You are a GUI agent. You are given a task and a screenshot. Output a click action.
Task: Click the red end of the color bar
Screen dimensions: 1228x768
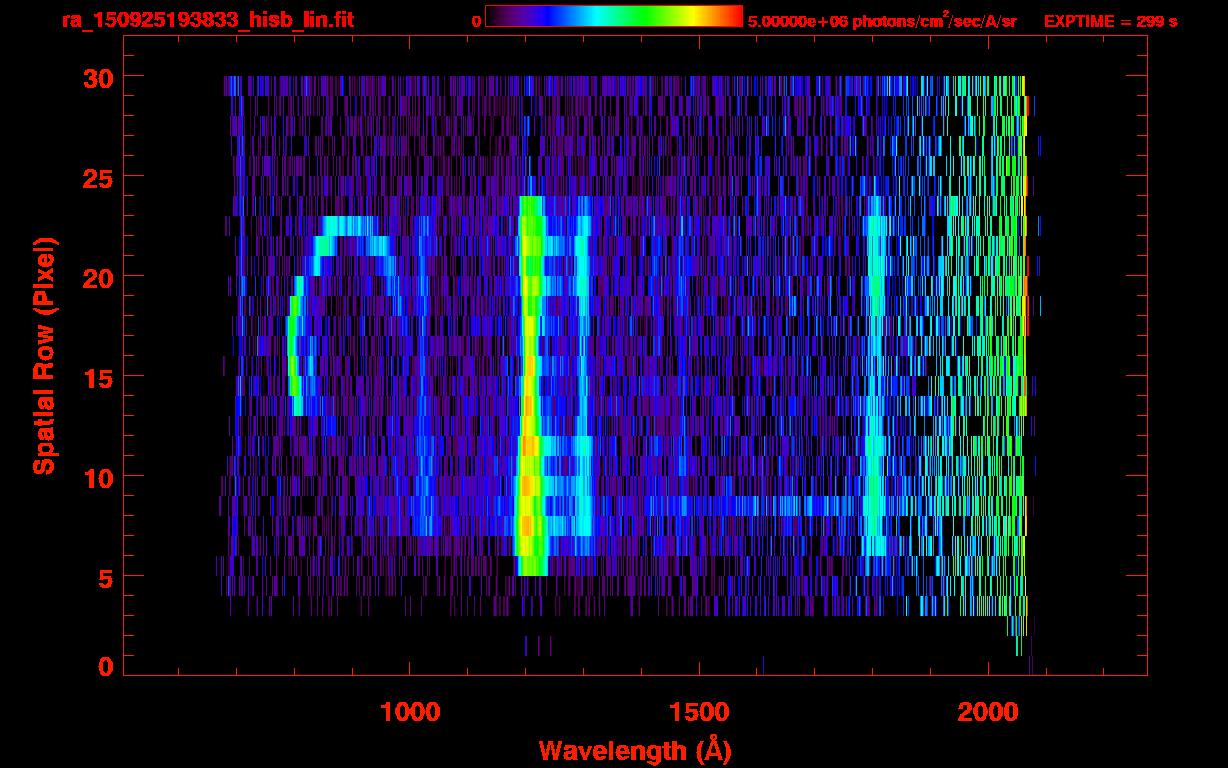[732, 16]
